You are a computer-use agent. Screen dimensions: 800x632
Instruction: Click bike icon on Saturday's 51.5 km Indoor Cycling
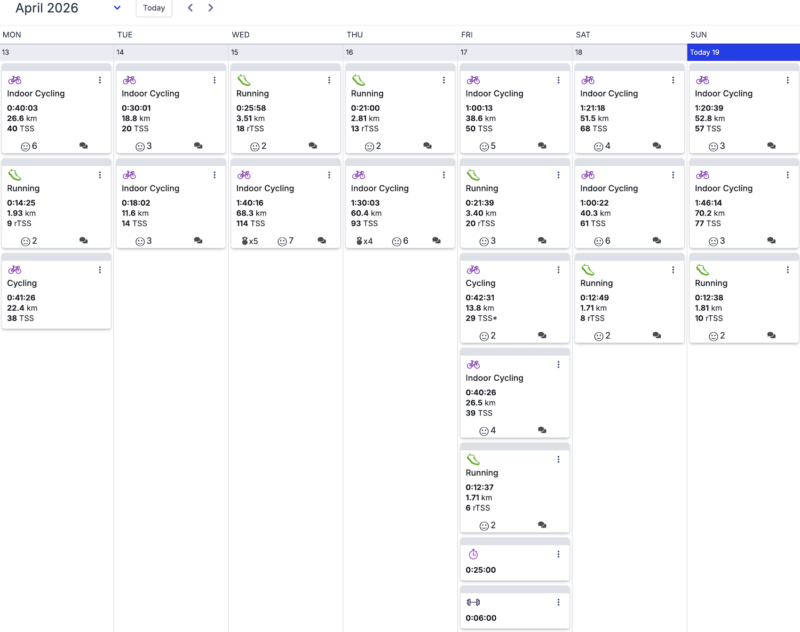588,80
